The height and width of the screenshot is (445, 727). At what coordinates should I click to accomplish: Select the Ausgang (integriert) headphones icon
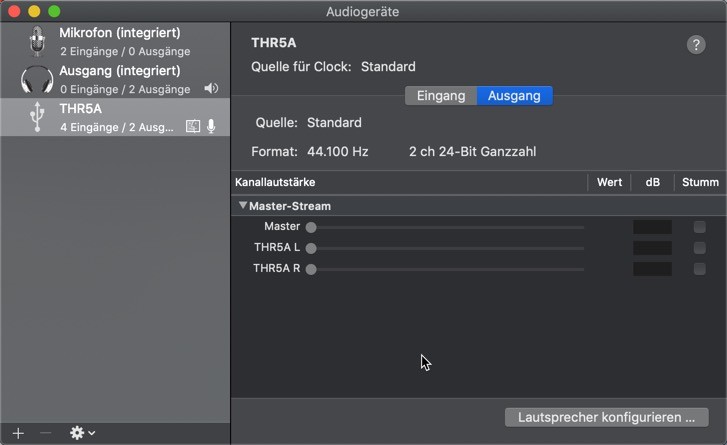click(37, 79)
